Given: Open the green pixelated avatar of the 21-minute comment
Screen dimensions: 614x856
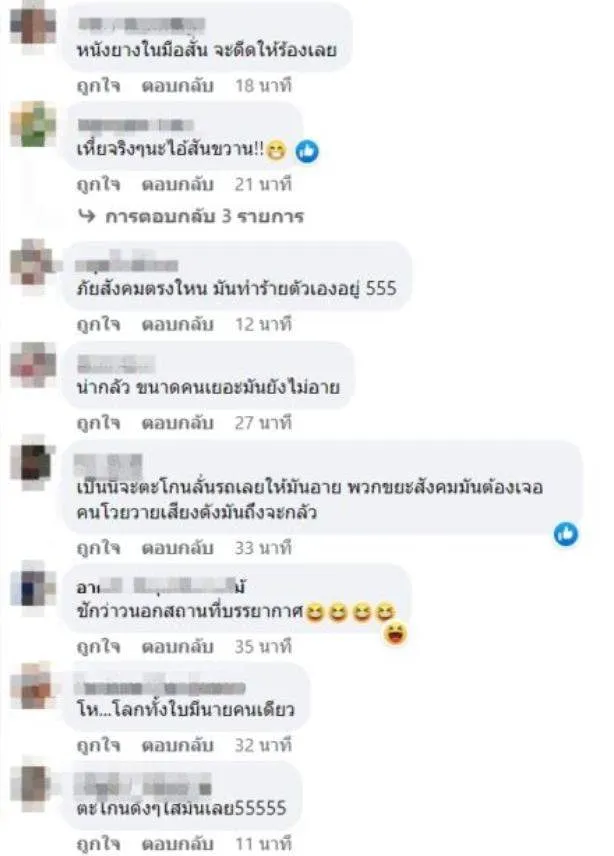Looking at the screenshot, I should [x=33, y=124].
